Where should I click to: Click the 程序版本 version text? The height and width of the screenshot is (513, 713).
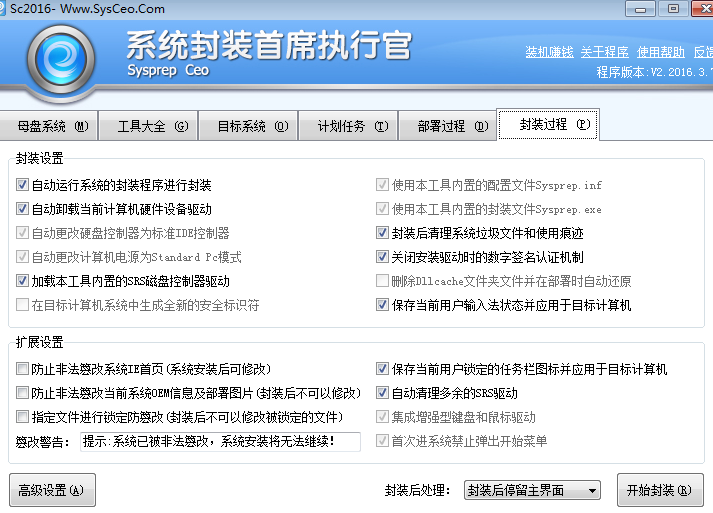(x=655, y=72)
